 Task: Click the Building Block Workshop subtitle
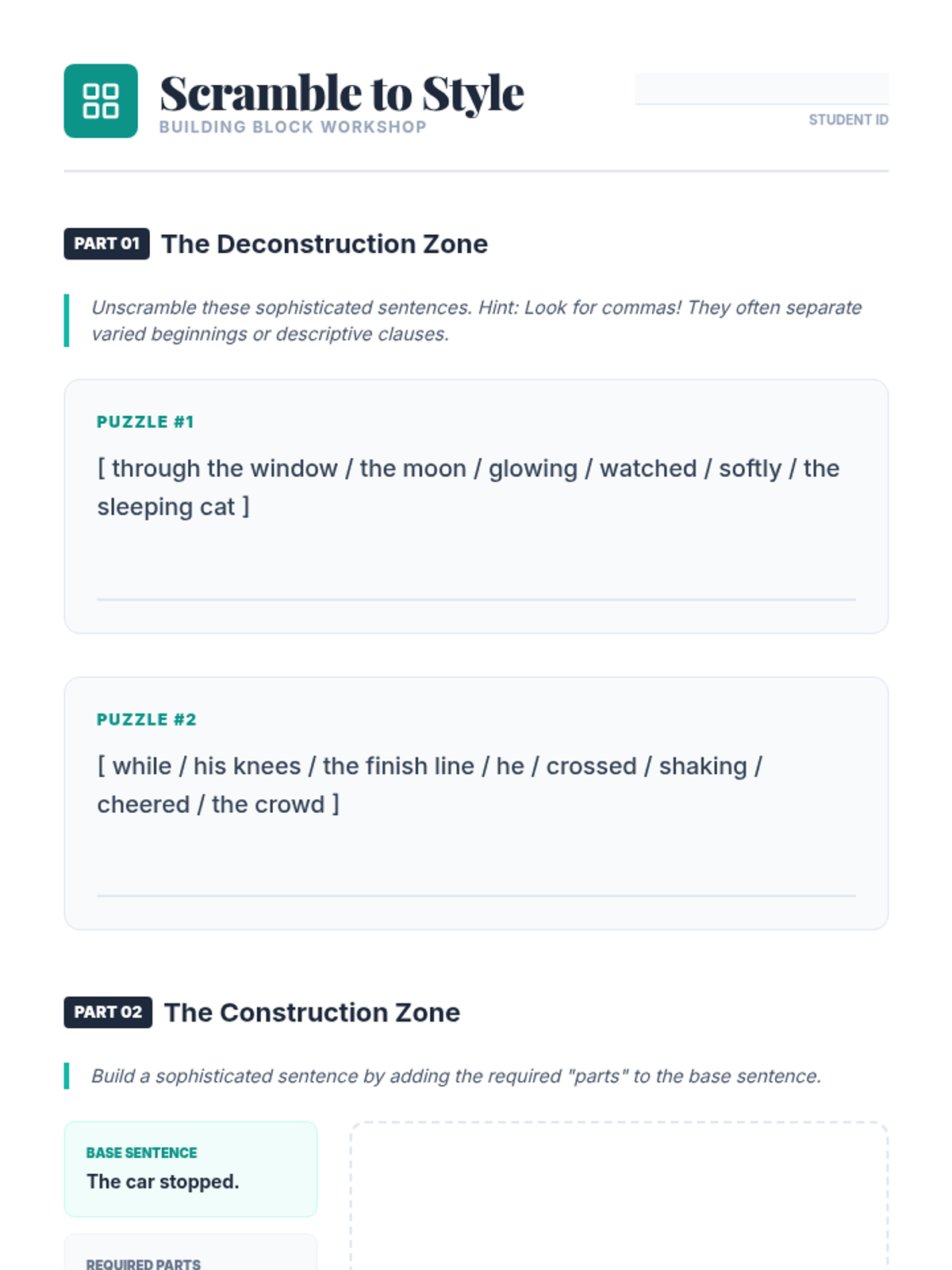coord(293,127)
